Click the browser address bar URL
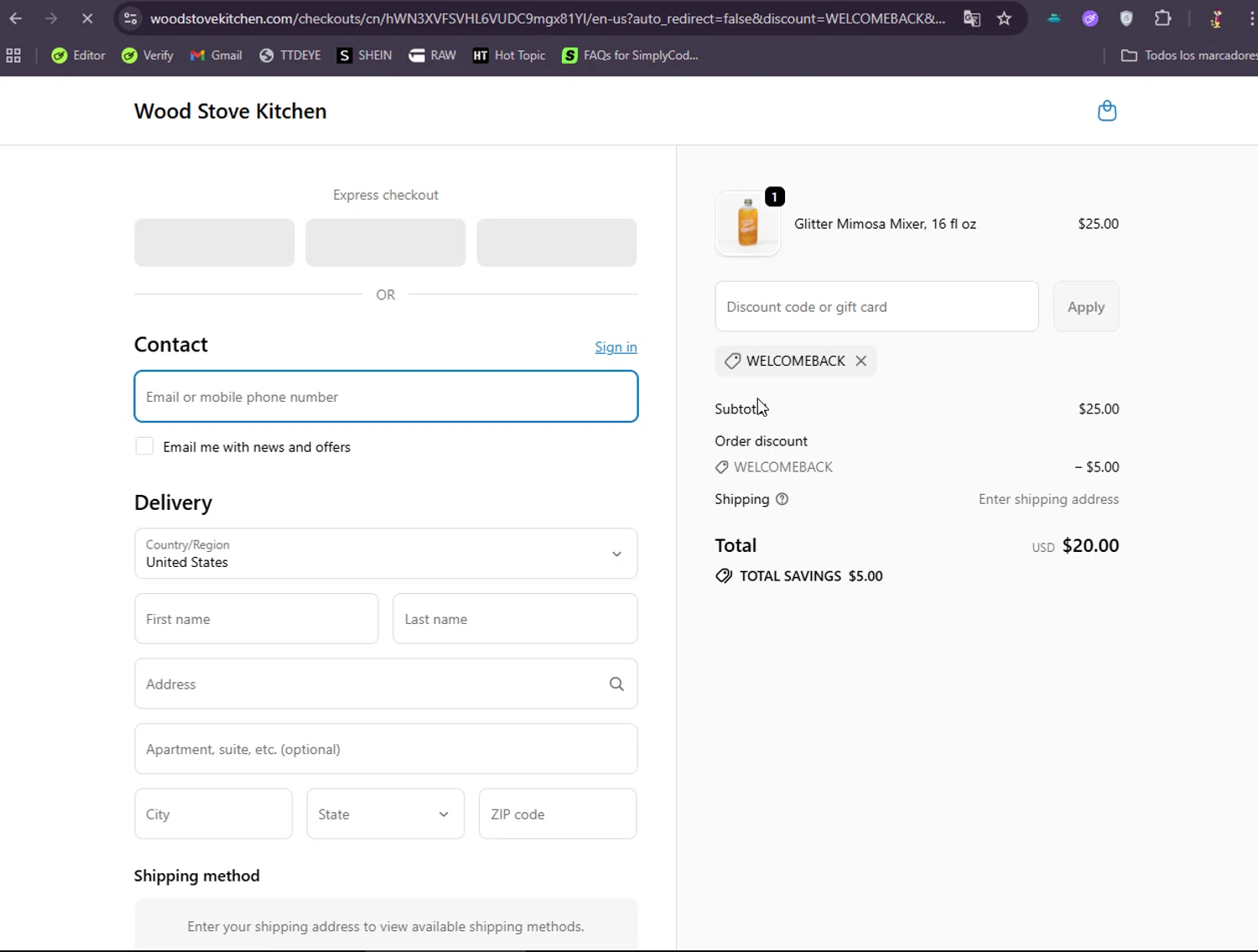 coord(548,18)
